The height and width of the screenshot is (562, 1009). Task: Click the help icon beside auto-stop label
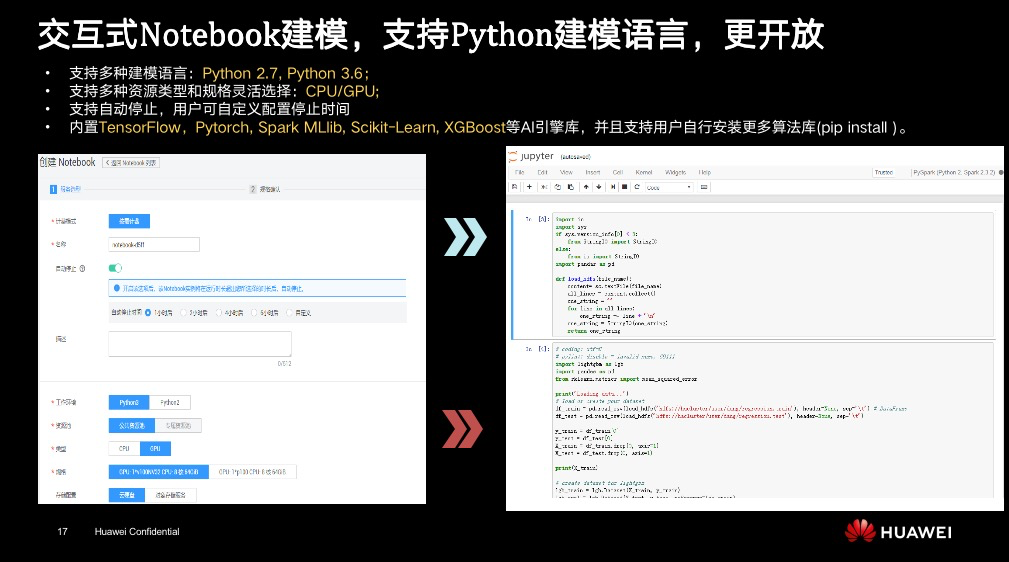(82, 268)
